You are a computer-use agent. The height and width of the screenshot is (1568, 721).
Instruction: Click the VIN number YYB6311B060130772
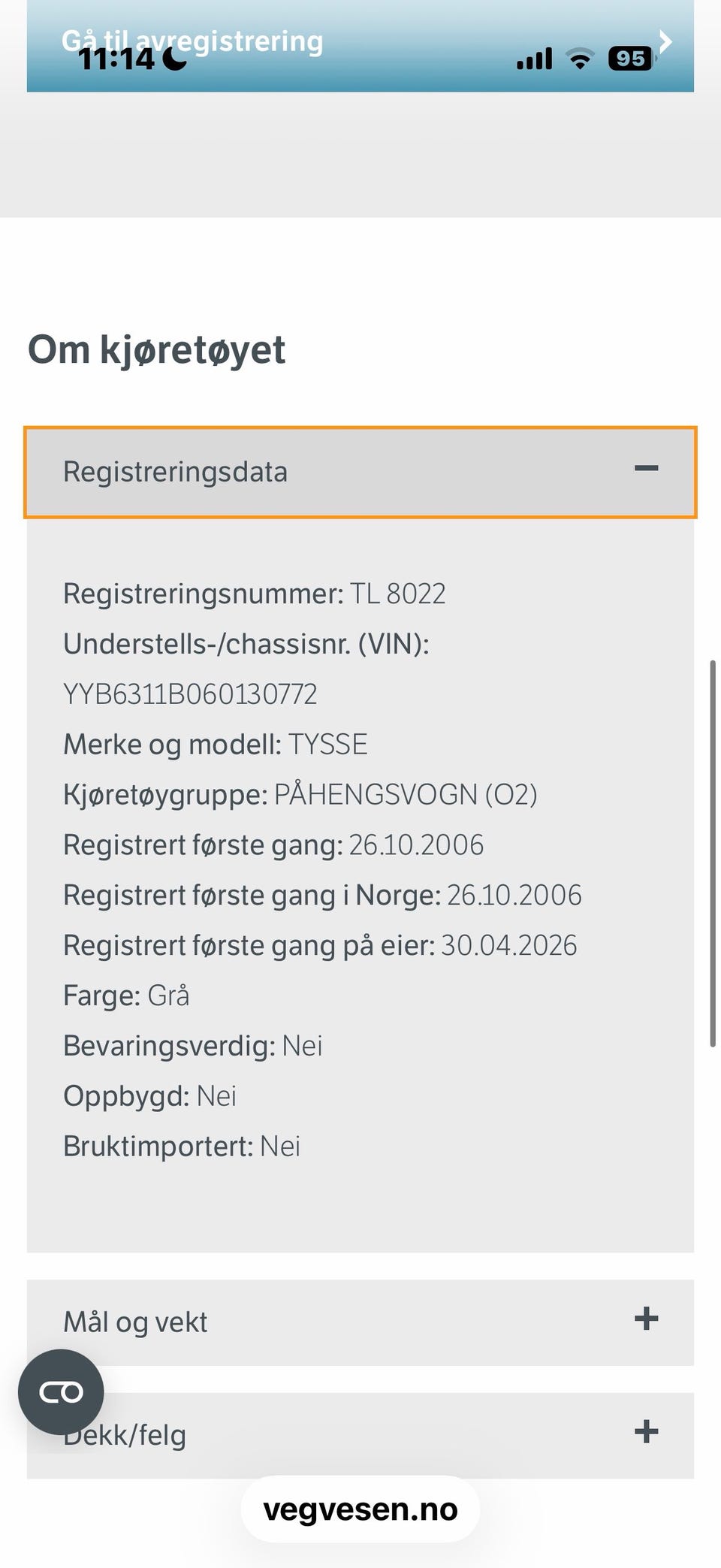pyautogui.click(x=190, y=694)
